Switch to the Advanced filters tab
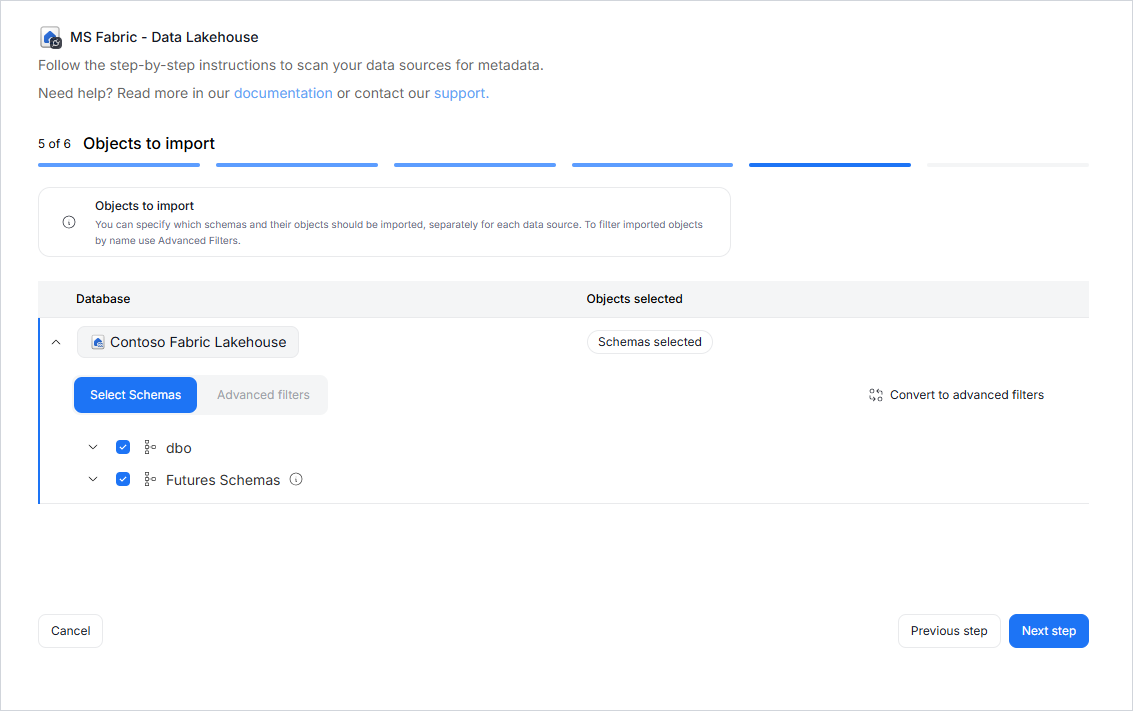The width and height of the screenshot is (1133, 711). click(263, 395)
